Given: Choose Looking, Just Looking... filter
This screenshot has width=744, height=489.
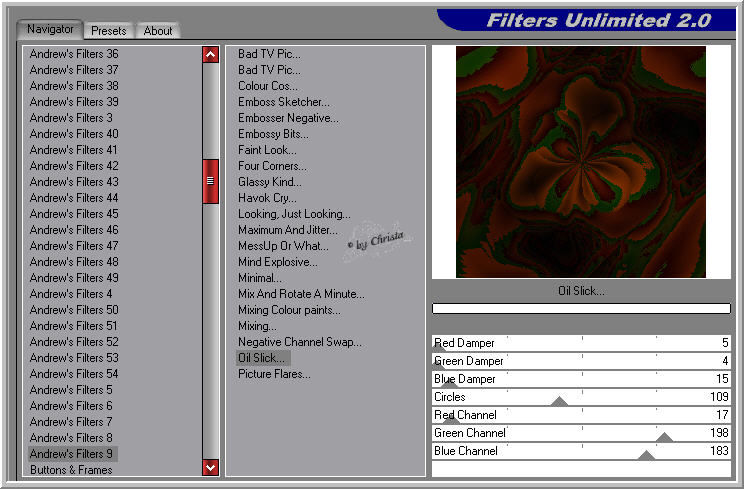Looking at the screenshot, I should coord(294,214).
